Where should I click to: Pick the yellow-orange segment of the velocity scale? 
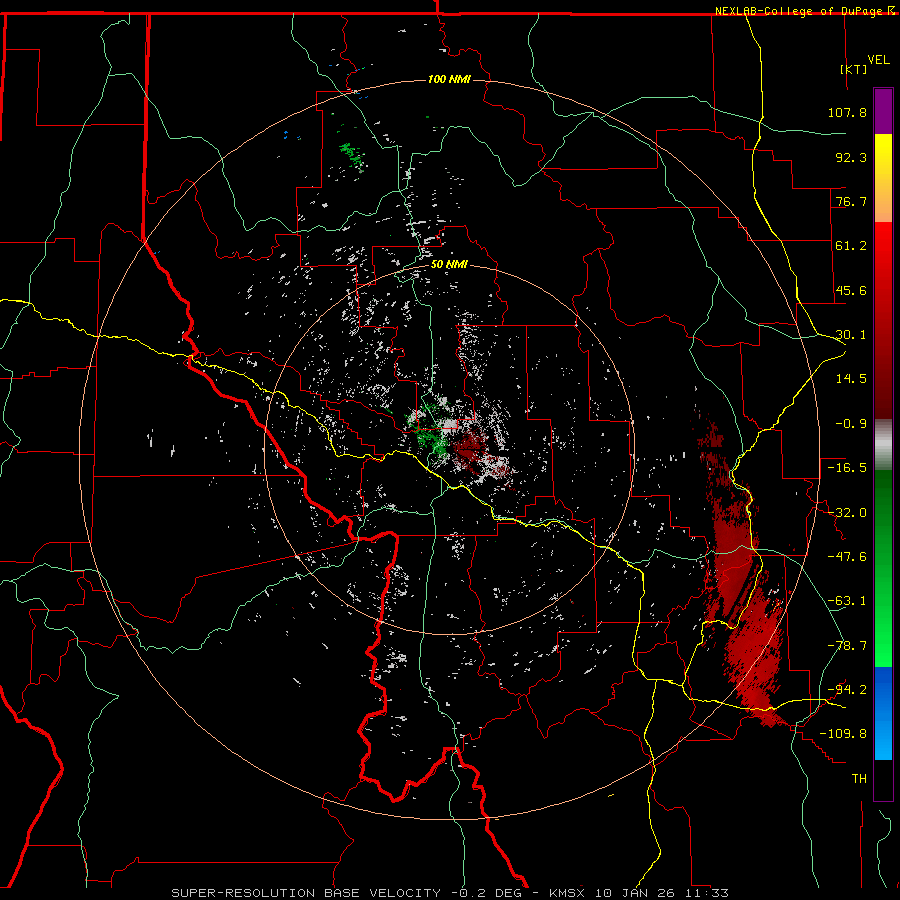pos(883,178)
